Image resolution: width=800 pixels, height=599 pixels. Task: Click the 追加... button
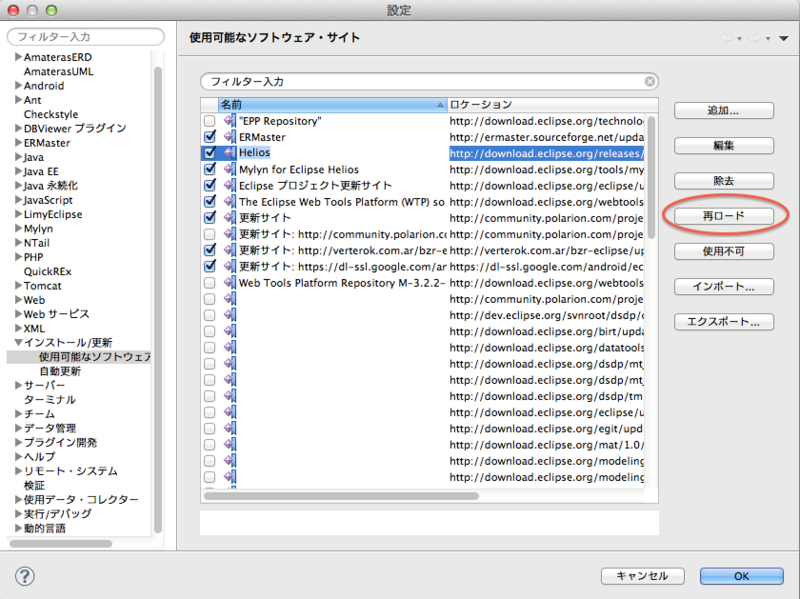point(723,111)
